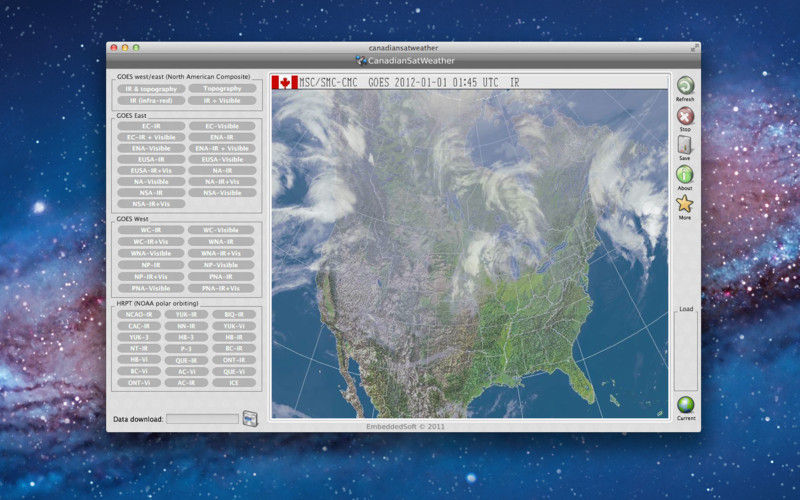Load the NP-Visible image
The width and height of the screenshot is (800, 500).
(x=221, y=265)
